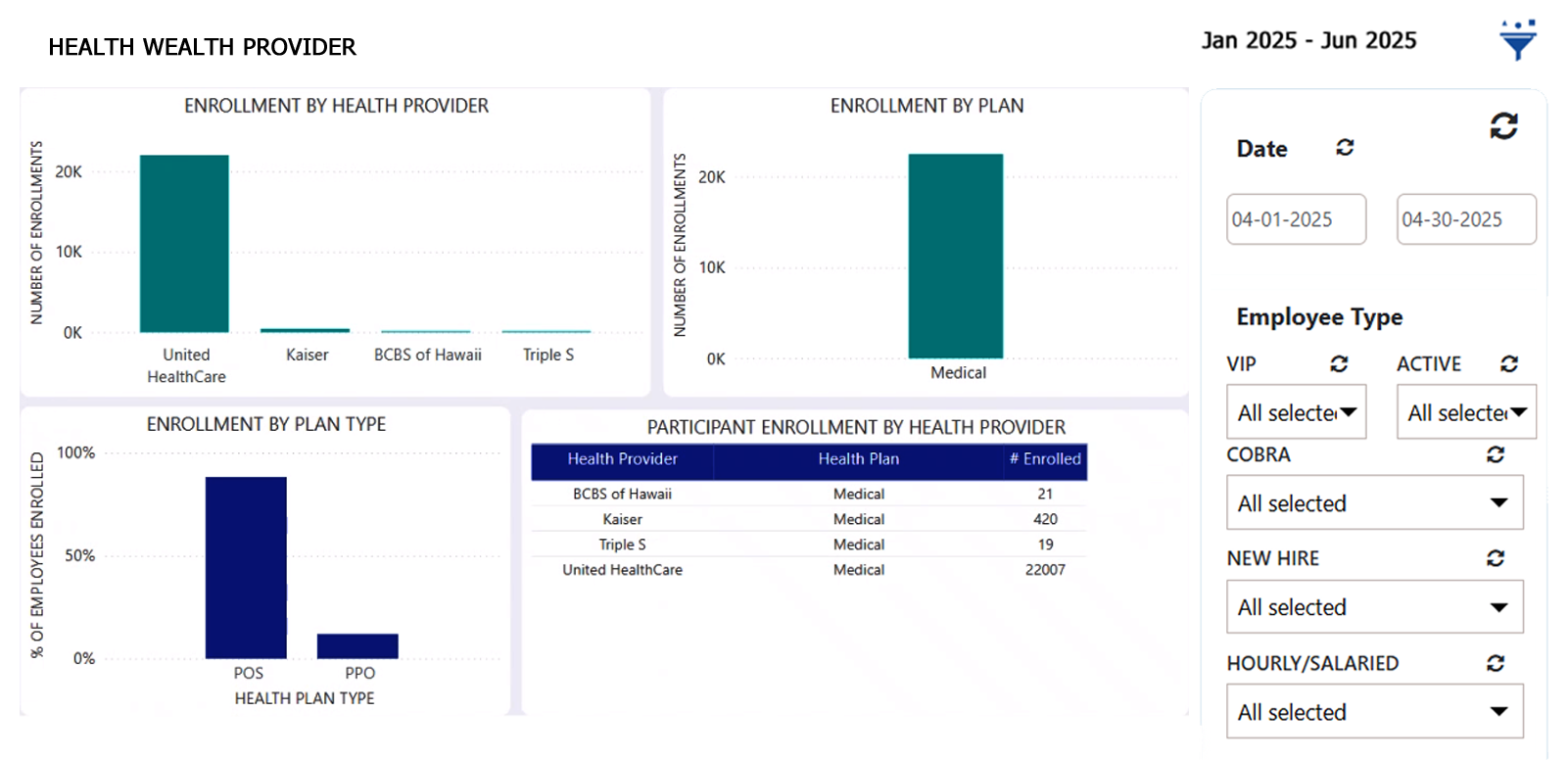Reset all filters with top refresh icon
This screenshot has width=1568, height=760.
pyautogui.click(x=1503, y=125)
